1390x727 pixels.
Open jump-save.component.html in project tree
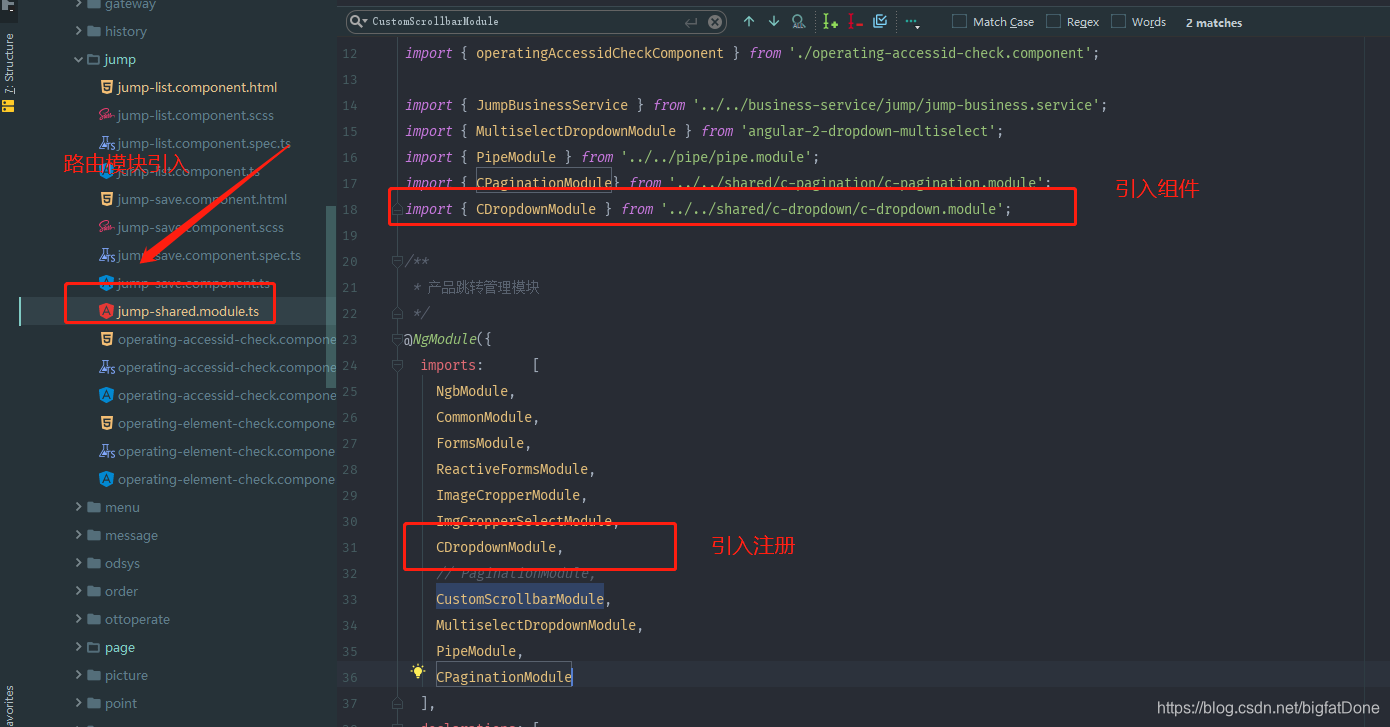coord(202,199)
